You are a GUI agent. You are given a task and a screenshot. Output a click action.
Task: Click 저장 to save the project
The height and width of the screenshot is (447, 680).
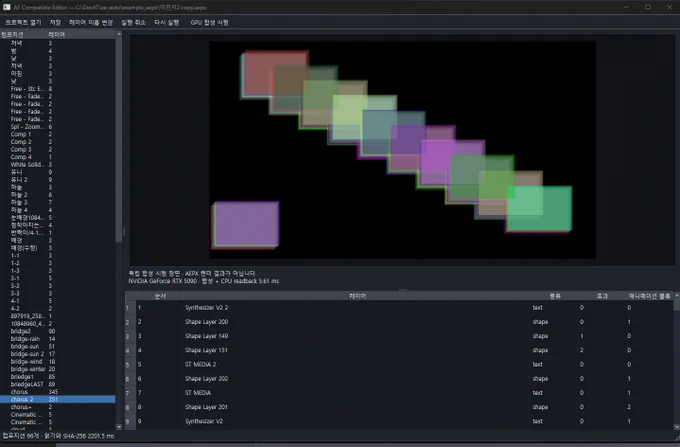(55, 23)
